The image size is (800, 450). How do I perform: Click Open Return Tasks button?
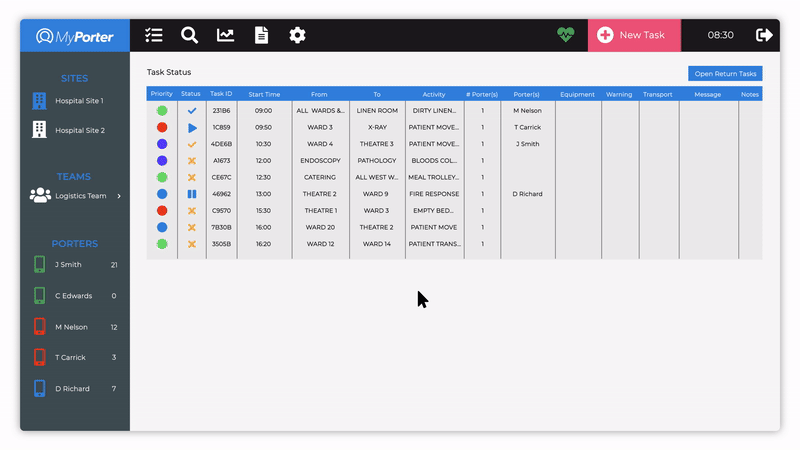coord(725,73)
